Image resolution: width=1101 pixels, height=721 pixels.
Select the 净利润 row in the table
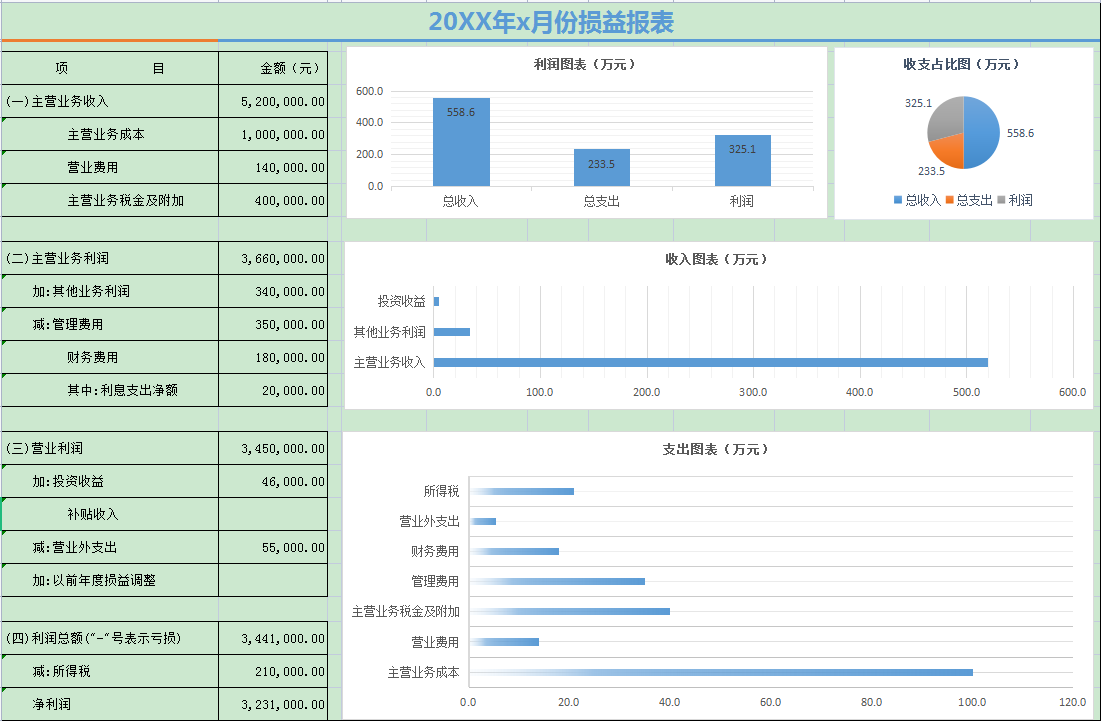(x=110, y=703)
